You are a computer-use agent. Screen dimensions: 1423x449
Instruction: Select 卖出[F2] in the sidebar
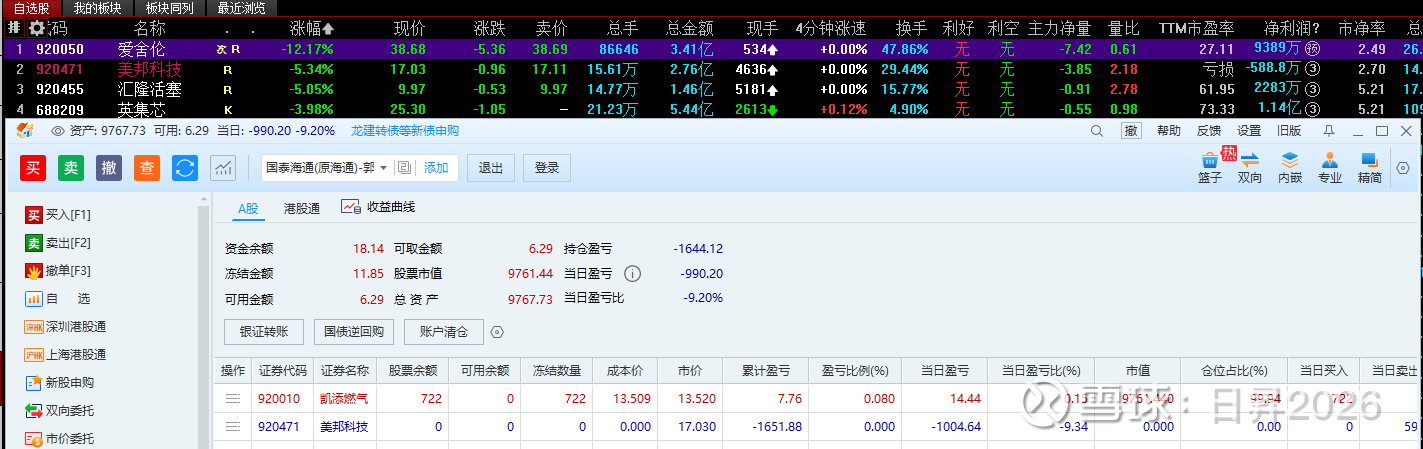[58, 243]
